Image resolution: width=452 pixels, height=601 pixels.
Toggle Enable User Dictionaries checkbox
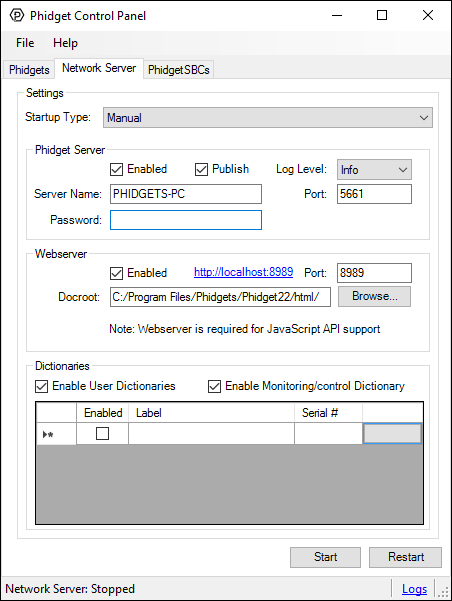tap(41, 386)
